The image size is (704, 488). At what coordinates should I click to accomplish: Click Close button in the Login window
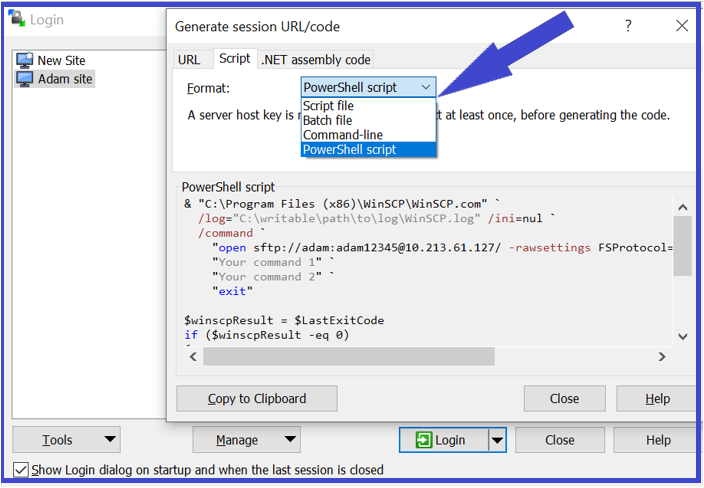[x=560, y=440]
